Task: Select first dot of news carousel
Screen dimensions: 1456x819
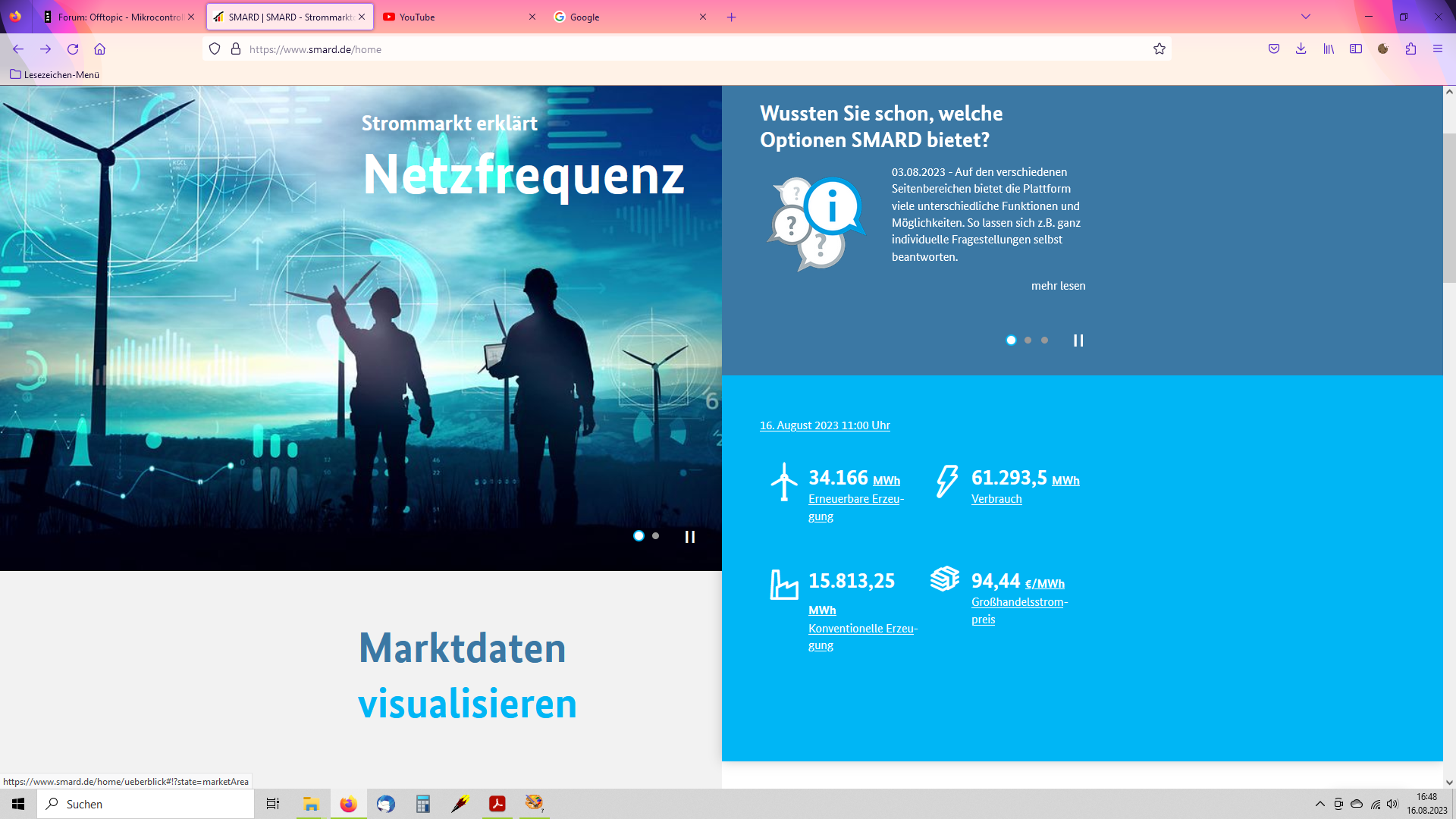Action: 1011,340
